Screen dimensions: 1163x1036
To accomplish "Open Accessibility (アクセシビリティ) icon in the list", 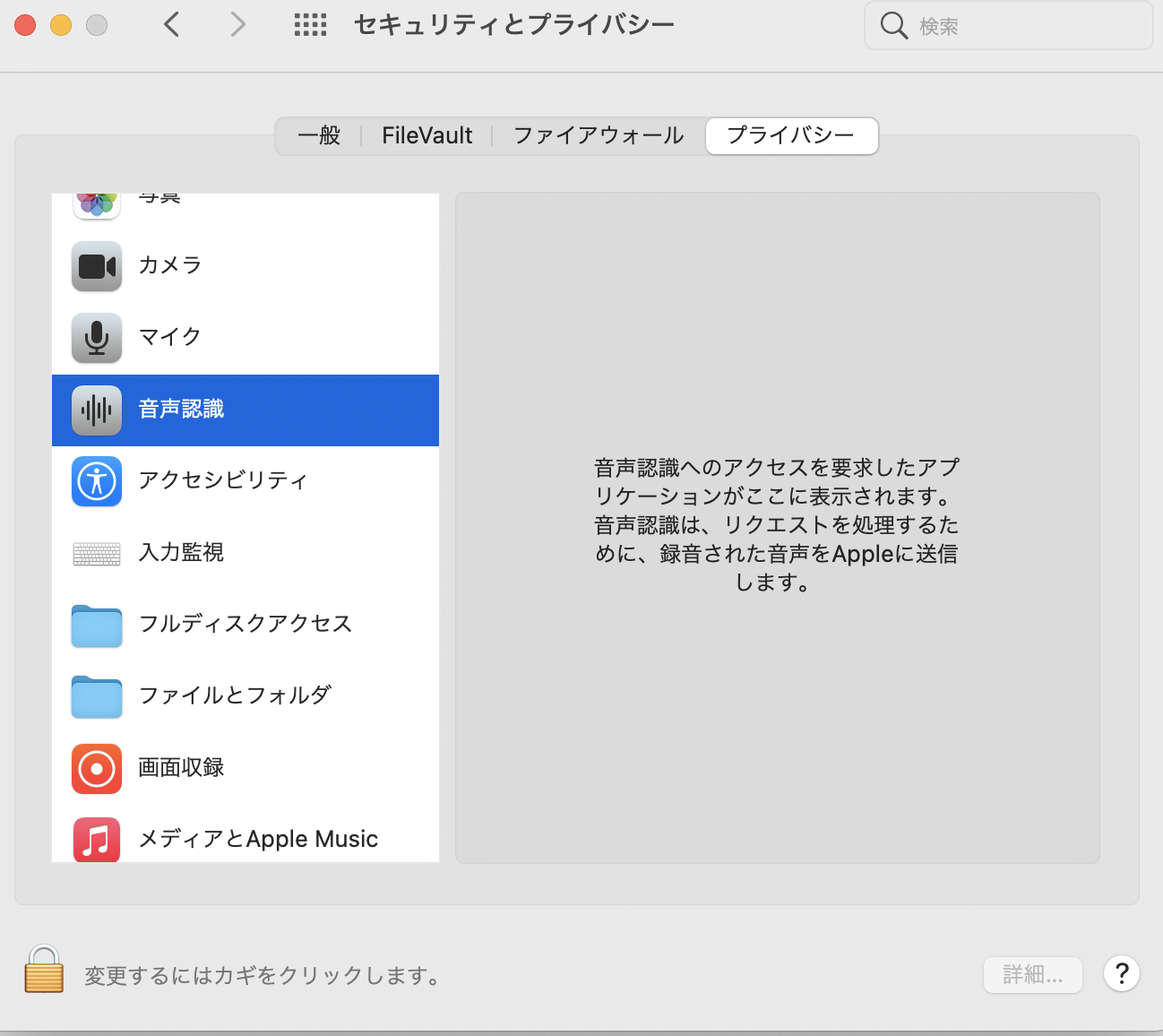I will pyautogui.click(x=97, y=481).
